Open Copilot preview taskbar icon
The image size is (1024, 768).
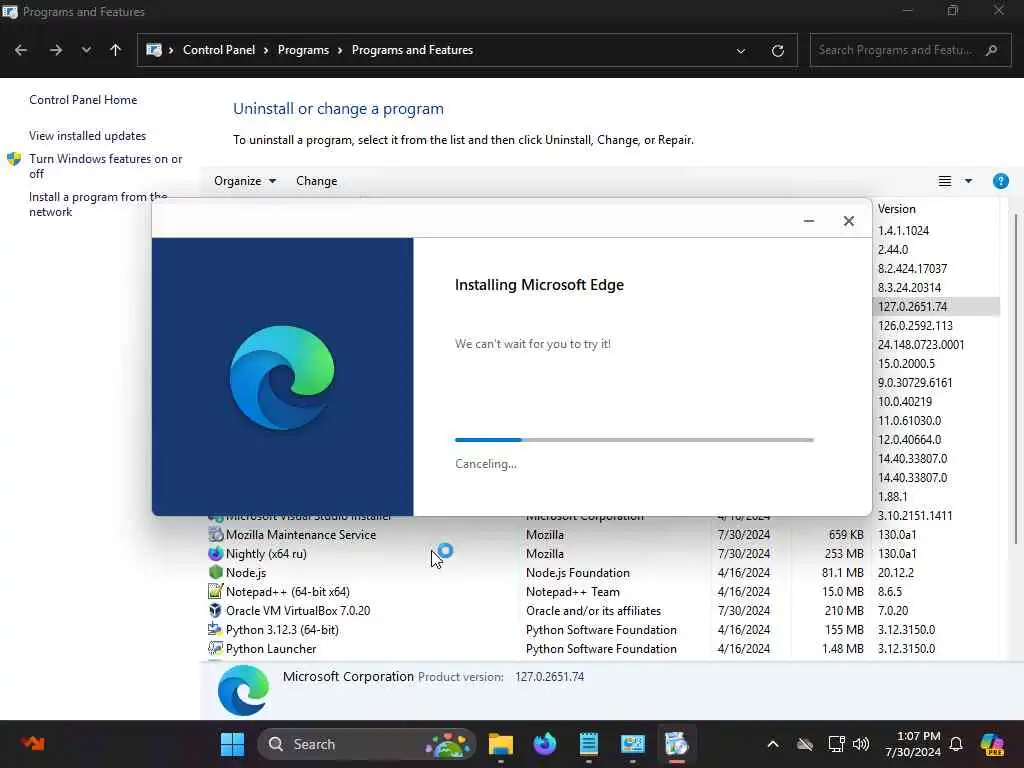(992, 744)
